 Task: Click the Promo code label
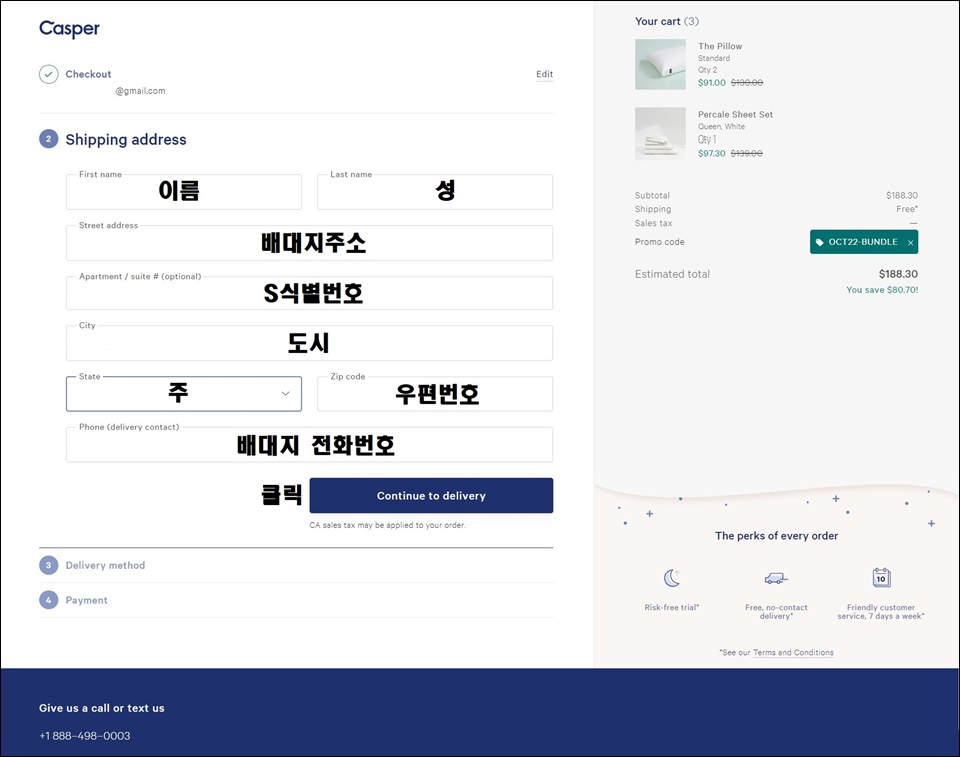659,242
